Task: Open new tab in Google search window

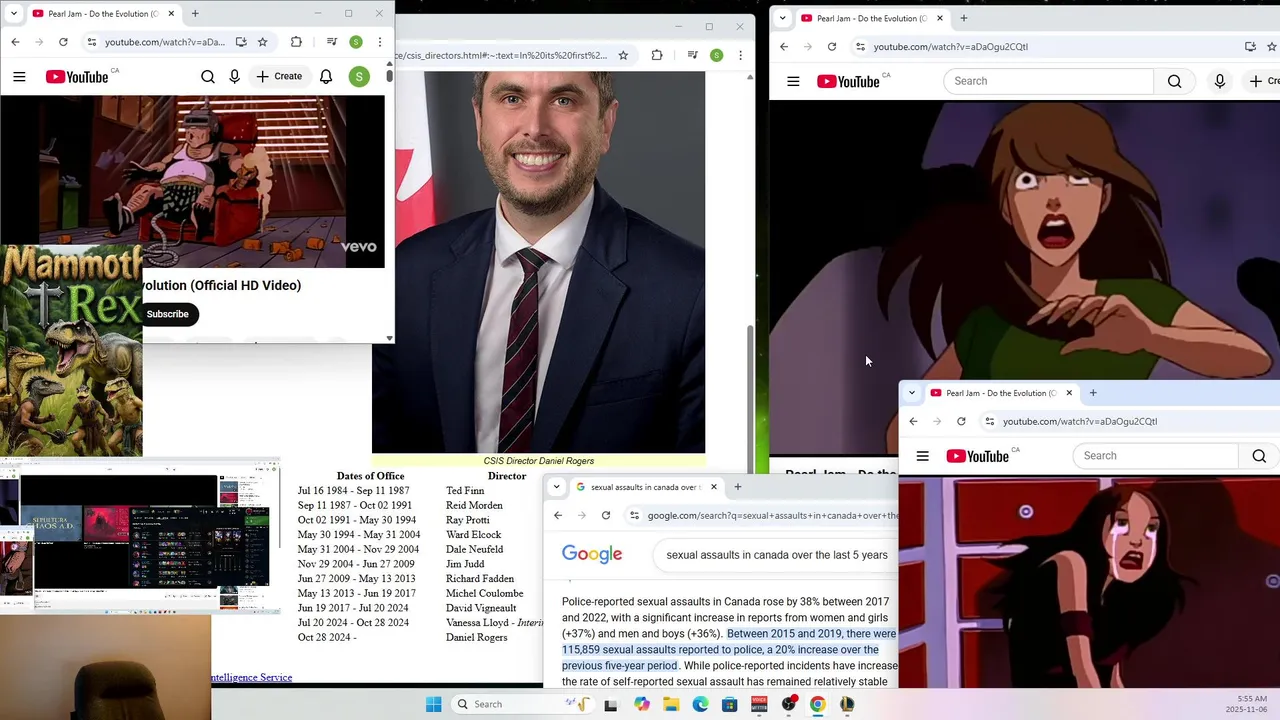Action: pyautogui.click(x=738, y=487)
